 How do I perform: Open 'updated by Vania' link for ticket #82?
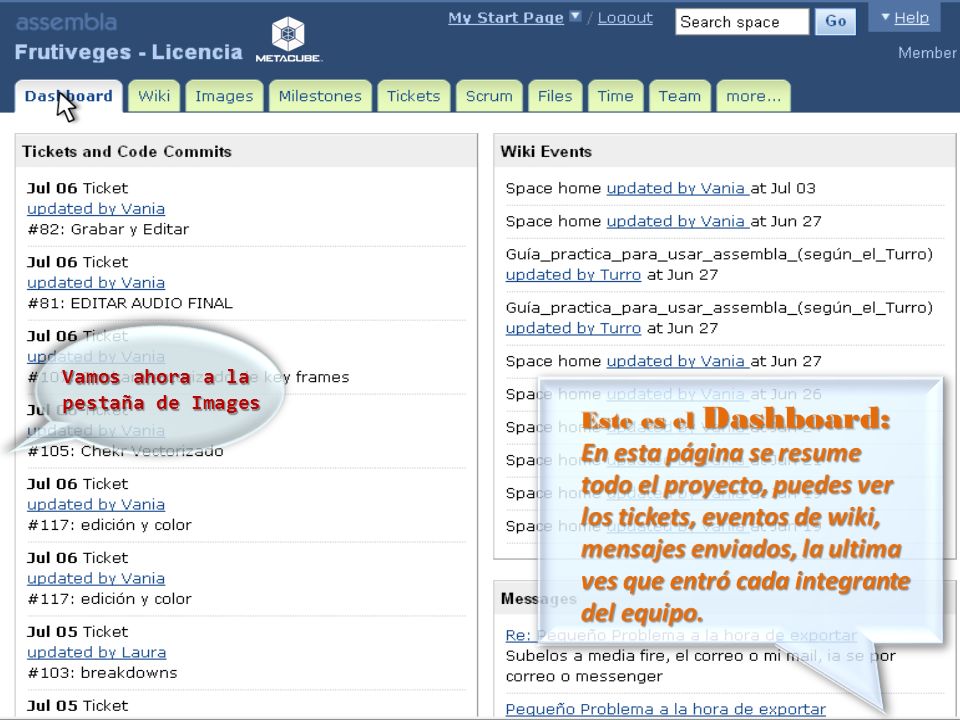(x=96, y=209)
